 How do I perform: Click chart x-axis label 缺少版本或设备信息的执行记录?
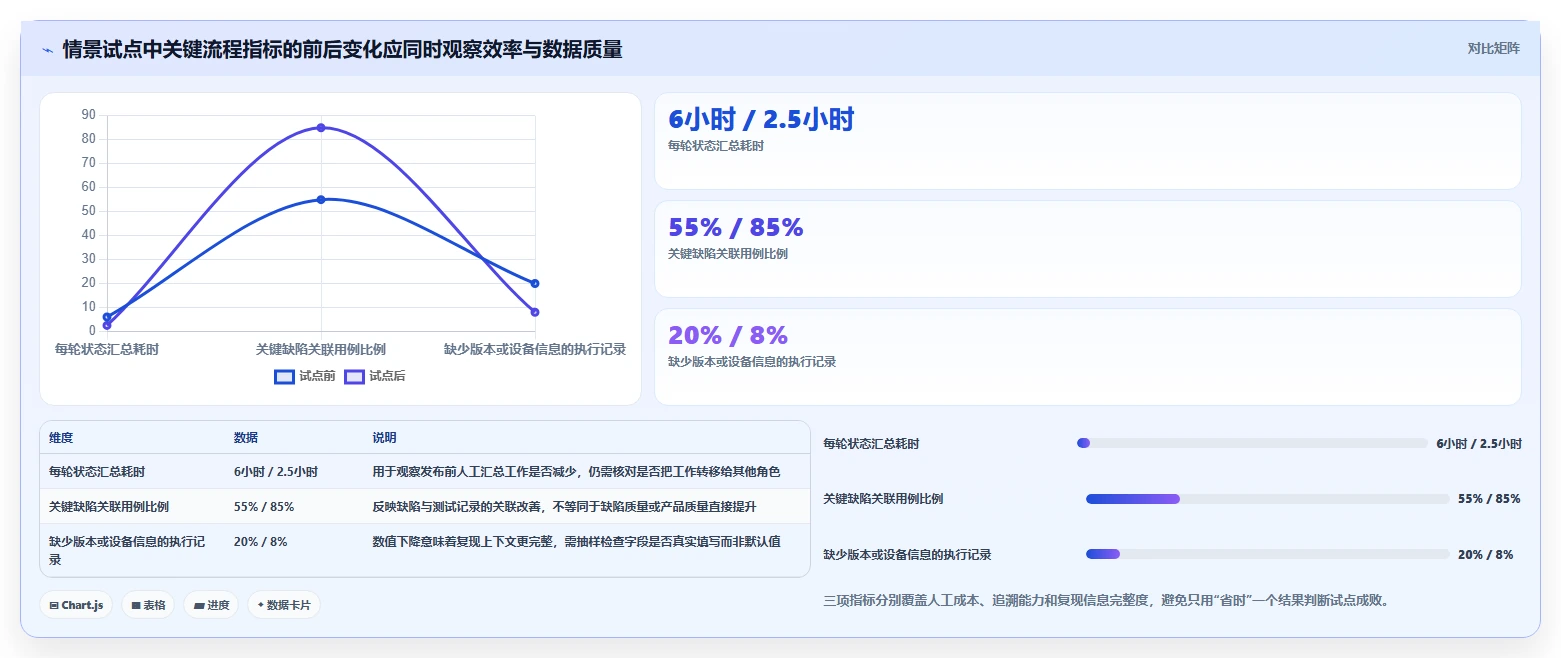click(535, 349)
